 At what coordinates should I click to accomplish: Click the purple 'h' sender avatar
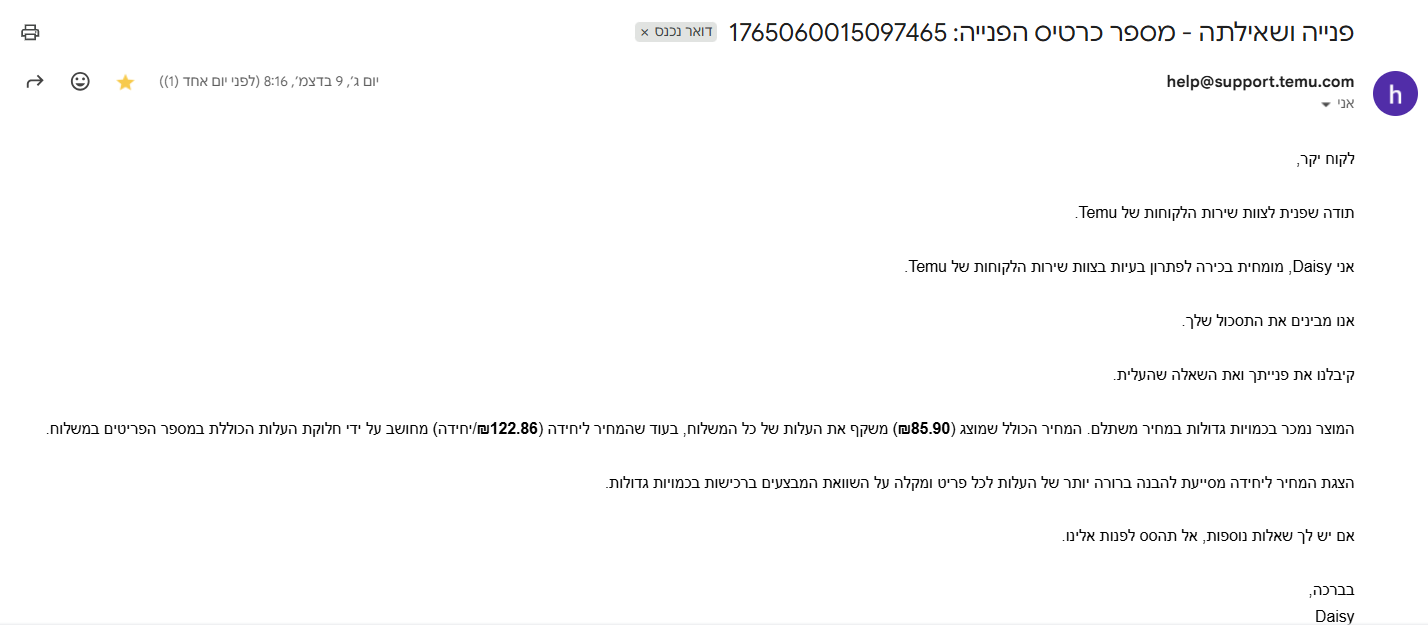pos(1395,94)
